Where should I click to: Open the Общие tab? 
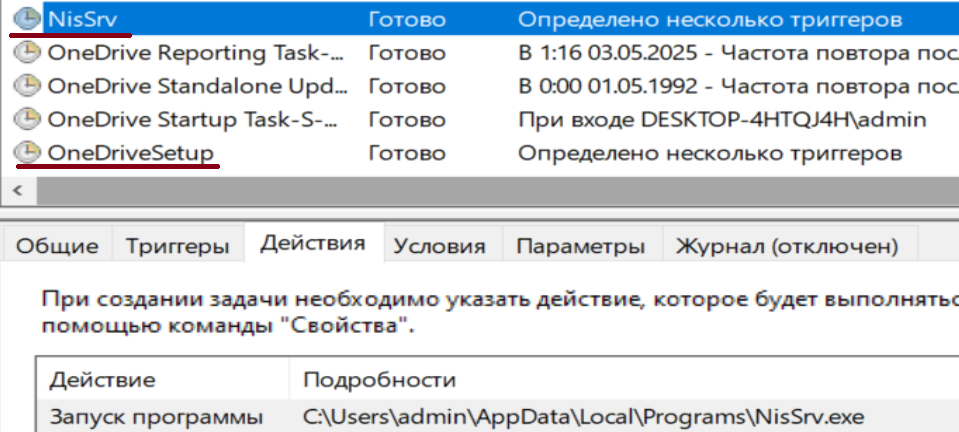click(57, 246)
